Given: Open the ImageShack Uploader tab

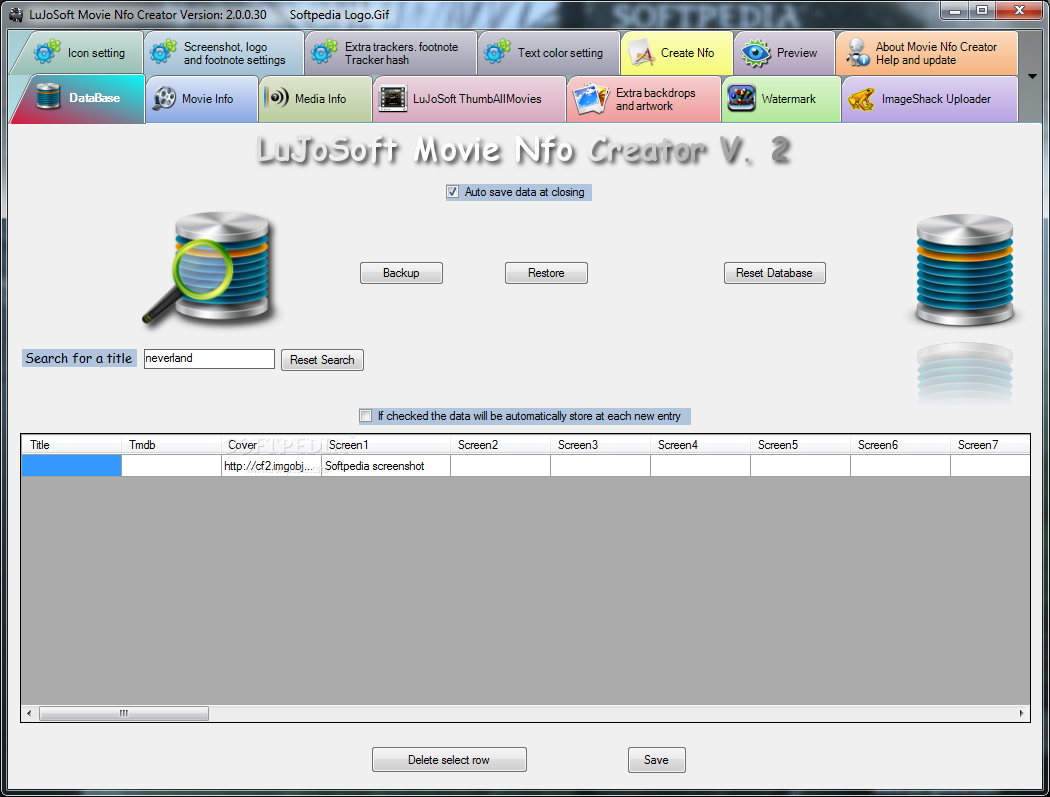Looking at the screenshot, I should (929, 99).
